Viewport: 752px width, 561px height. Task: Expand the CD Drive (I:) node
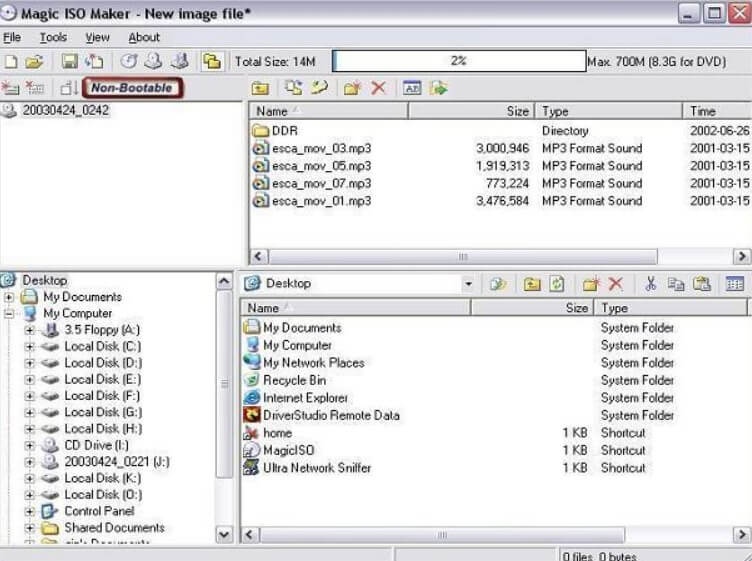29,445
